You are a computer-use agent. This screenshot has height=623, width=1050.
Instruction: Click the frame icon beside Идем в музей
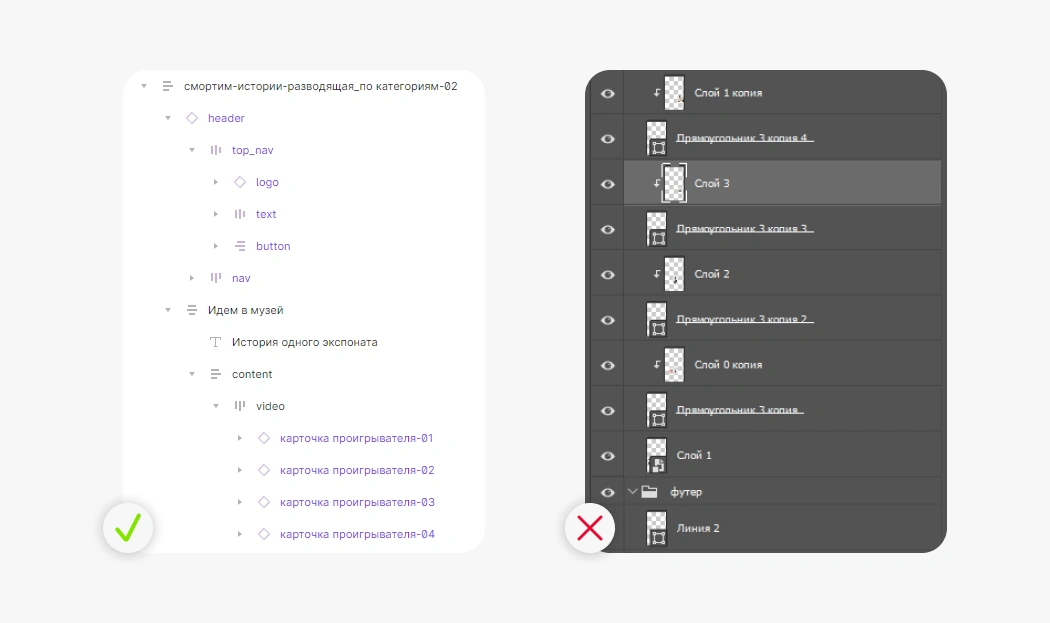[x=192, y=310]
